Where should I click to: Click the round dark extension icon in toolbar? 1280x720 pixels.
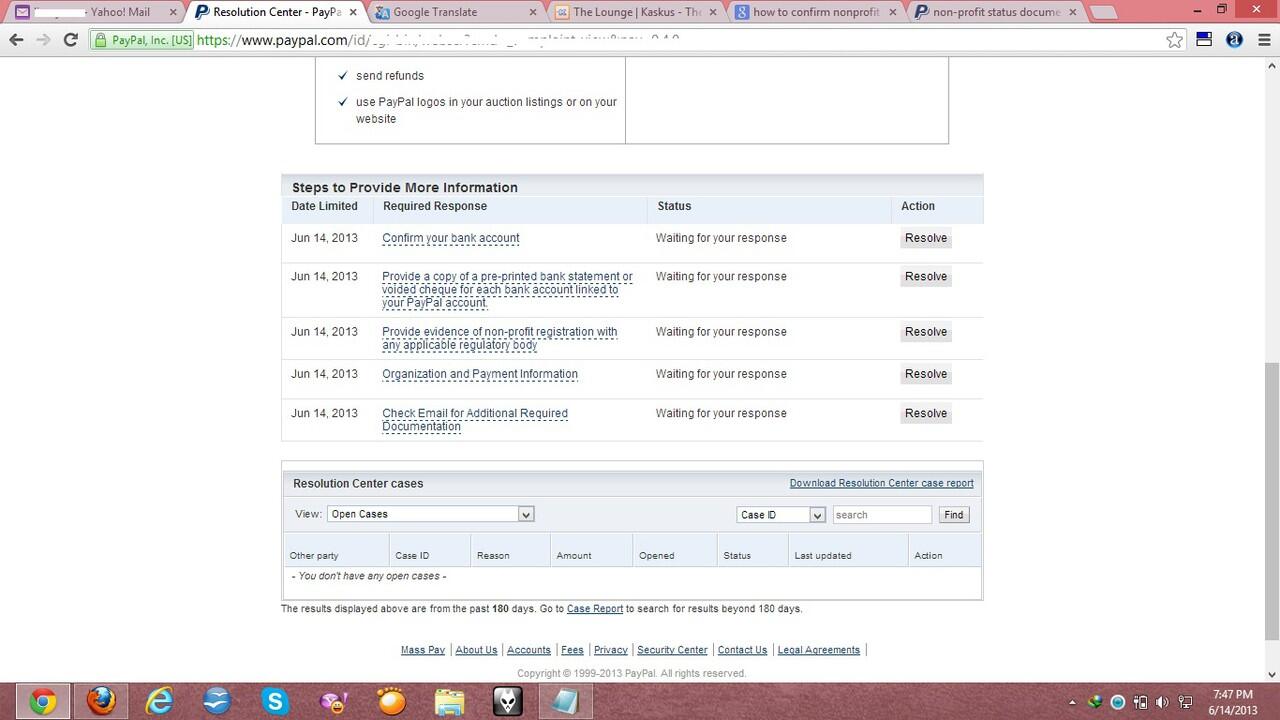(x=1234, y=40)
